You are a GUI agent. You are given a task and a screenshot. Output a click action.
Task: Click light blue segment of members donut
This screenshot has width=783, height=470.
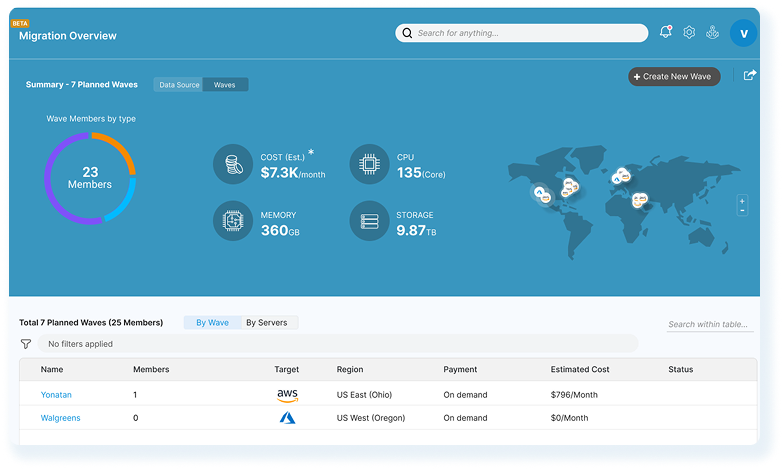pos(125,205)
